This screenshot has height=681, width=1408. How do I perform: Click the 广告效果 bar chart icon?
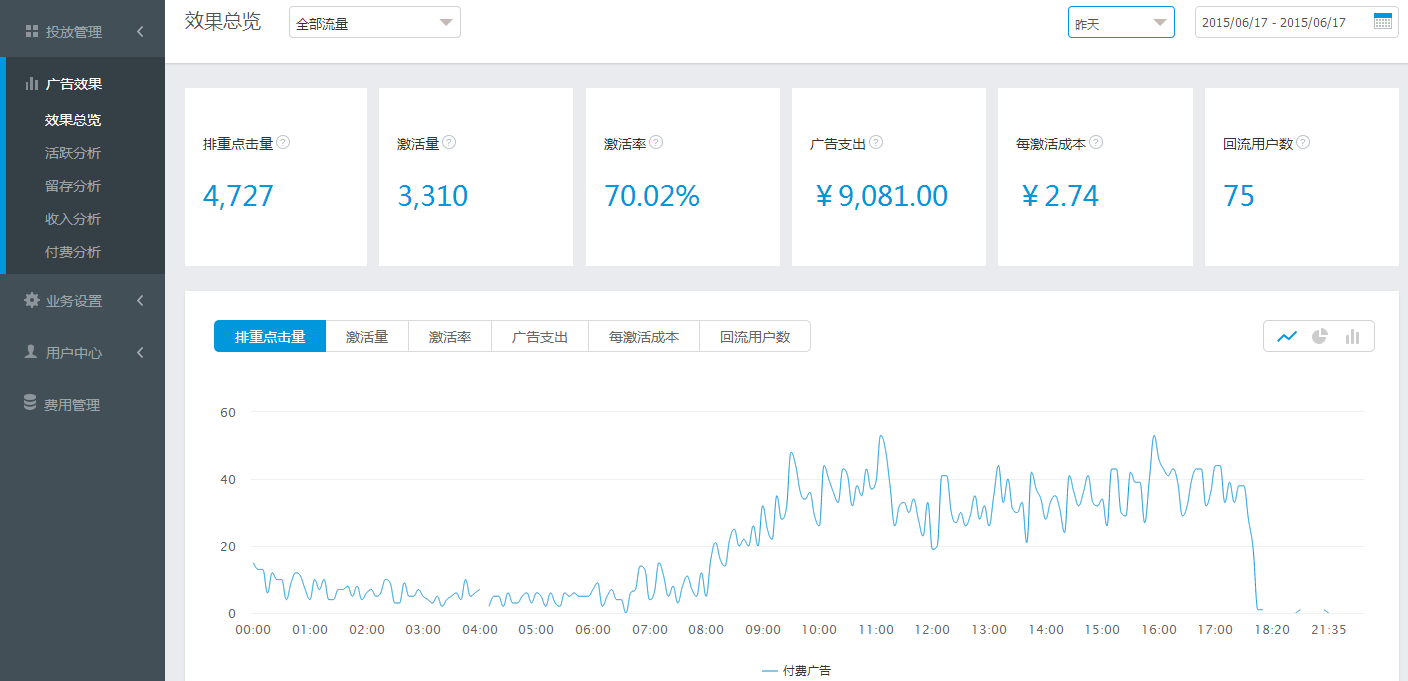(x=32, y=83)
